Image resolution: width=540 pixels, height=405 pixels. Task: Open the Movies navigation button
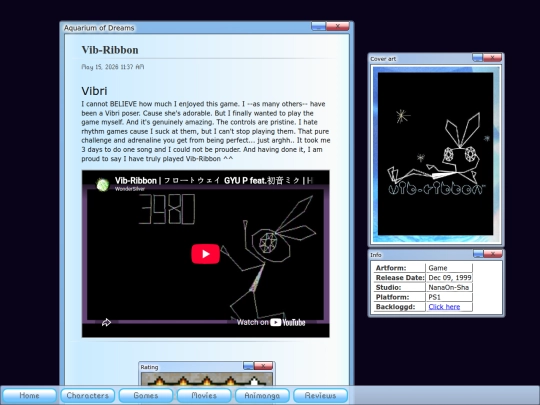coord(204,395)
